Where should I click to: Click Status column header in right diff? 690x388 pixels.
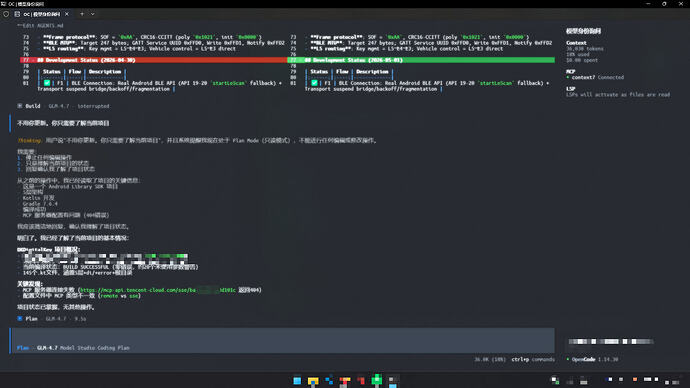pyautogui.click(x=319, y=72)
